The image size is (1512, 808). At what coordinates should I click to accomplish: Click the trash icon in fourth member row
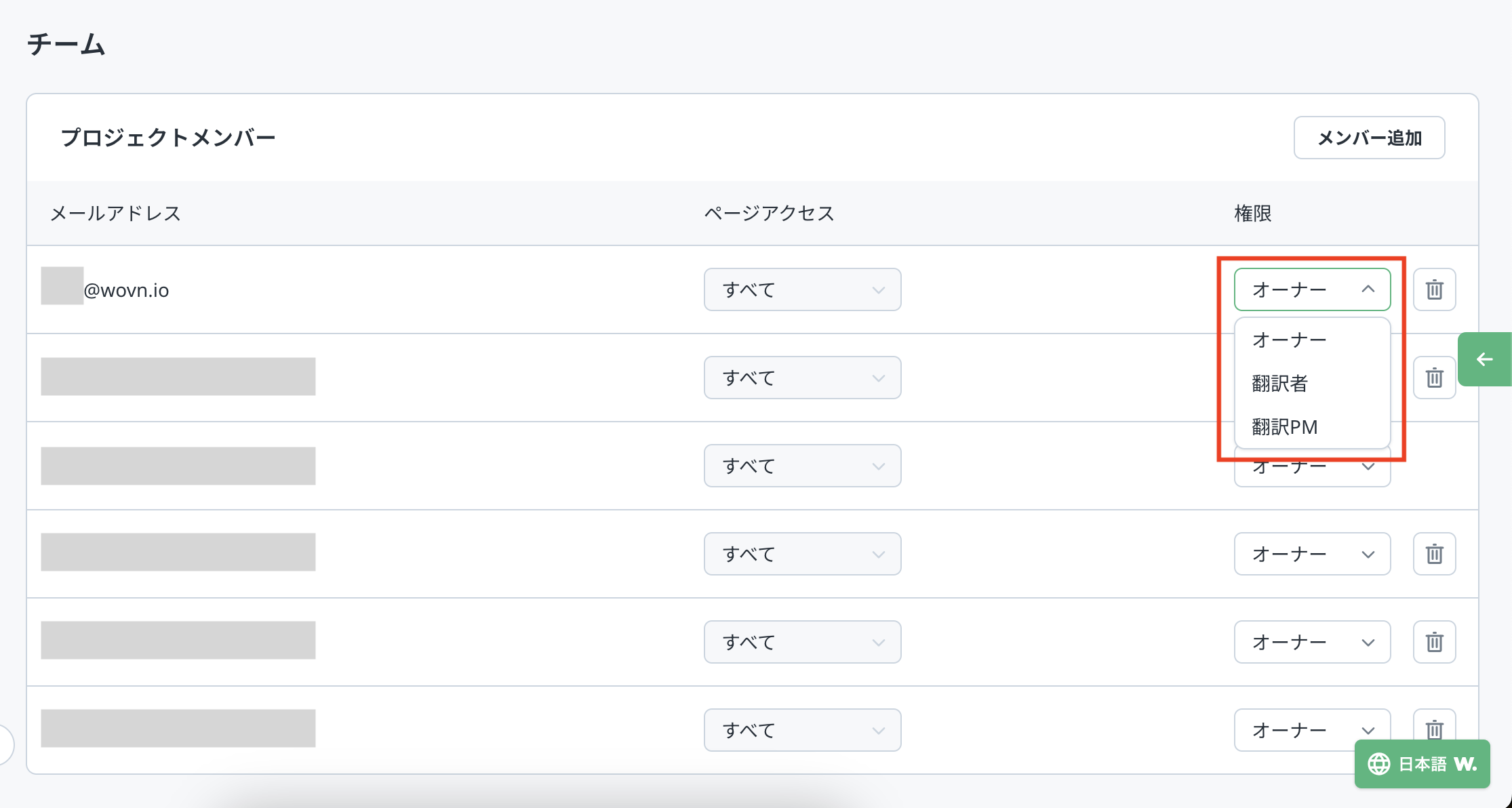coord(1434,554)
